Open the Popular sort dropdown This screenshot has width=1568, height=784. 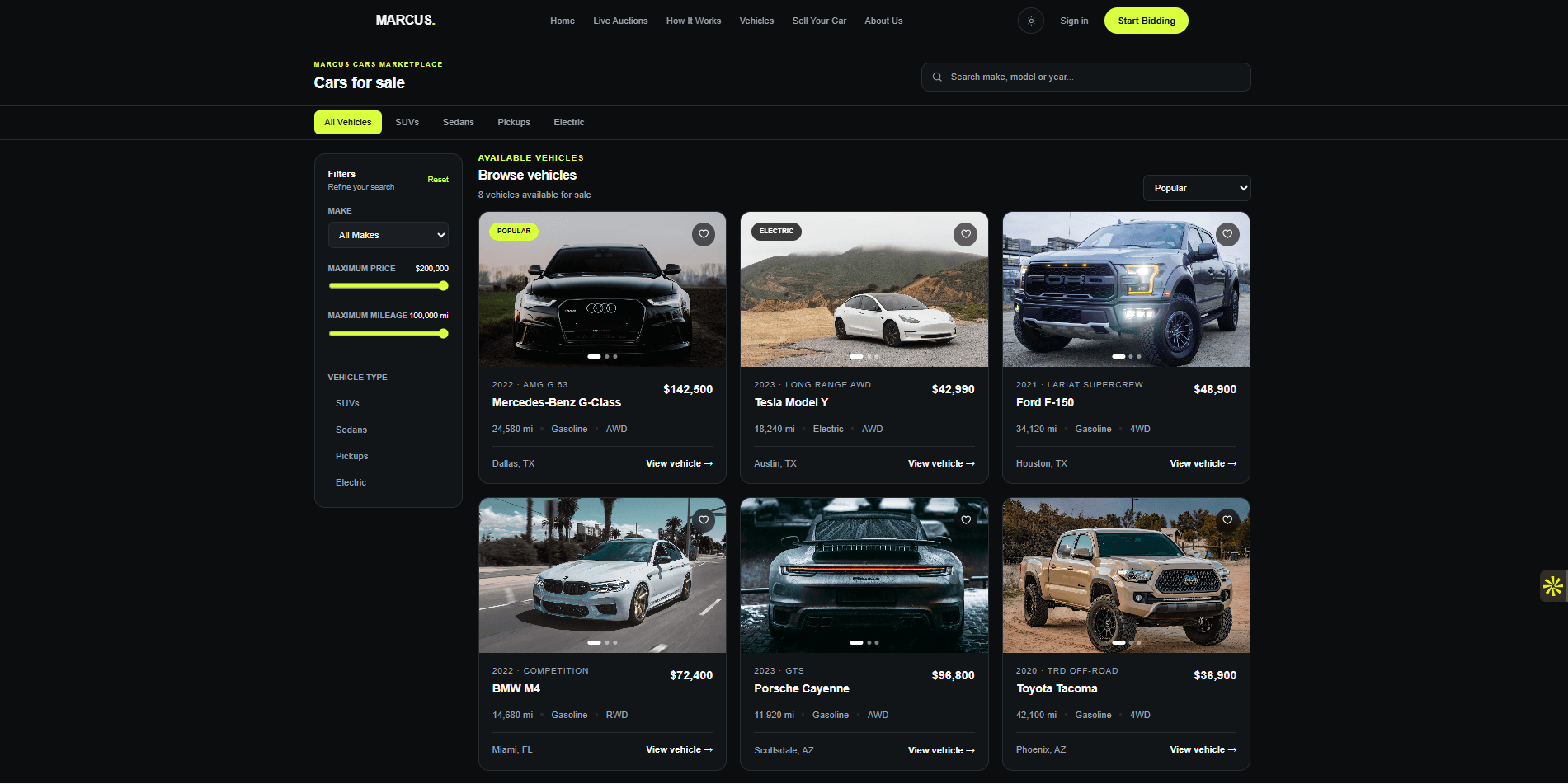tap(1197, 188)
